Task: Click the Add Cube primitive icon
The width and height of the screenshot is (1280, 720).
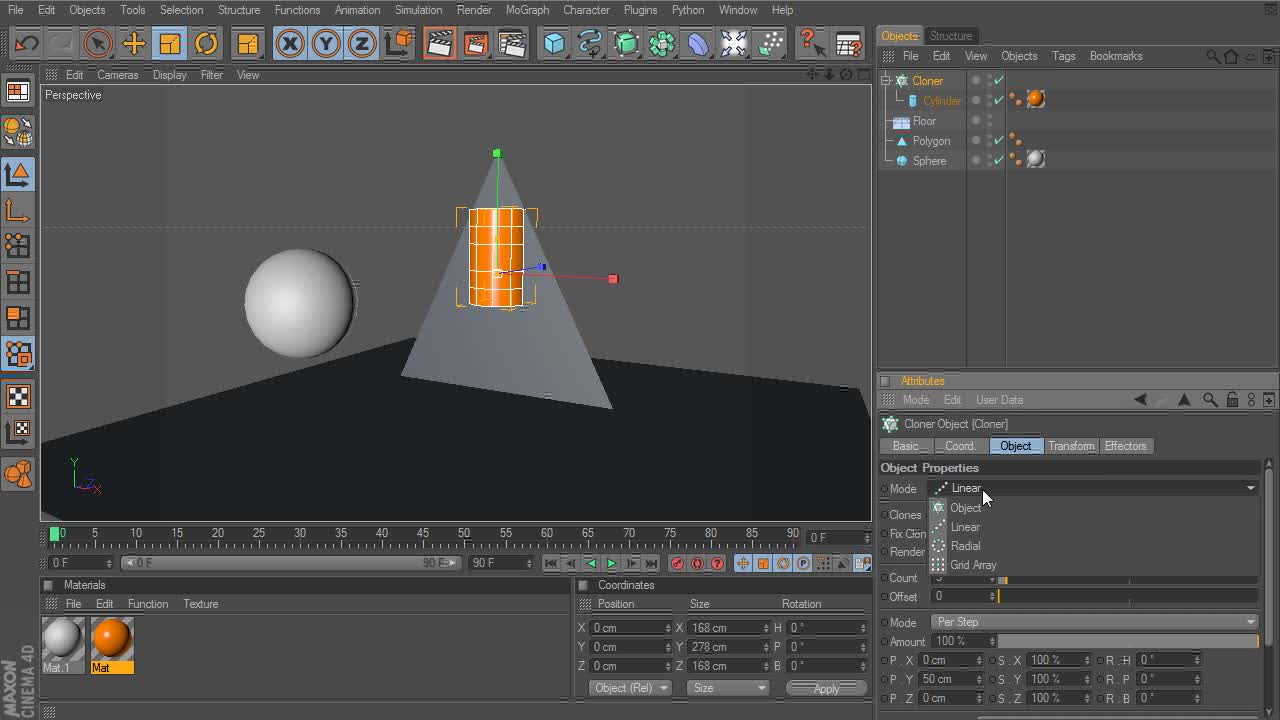Action: tap(554, 44)
